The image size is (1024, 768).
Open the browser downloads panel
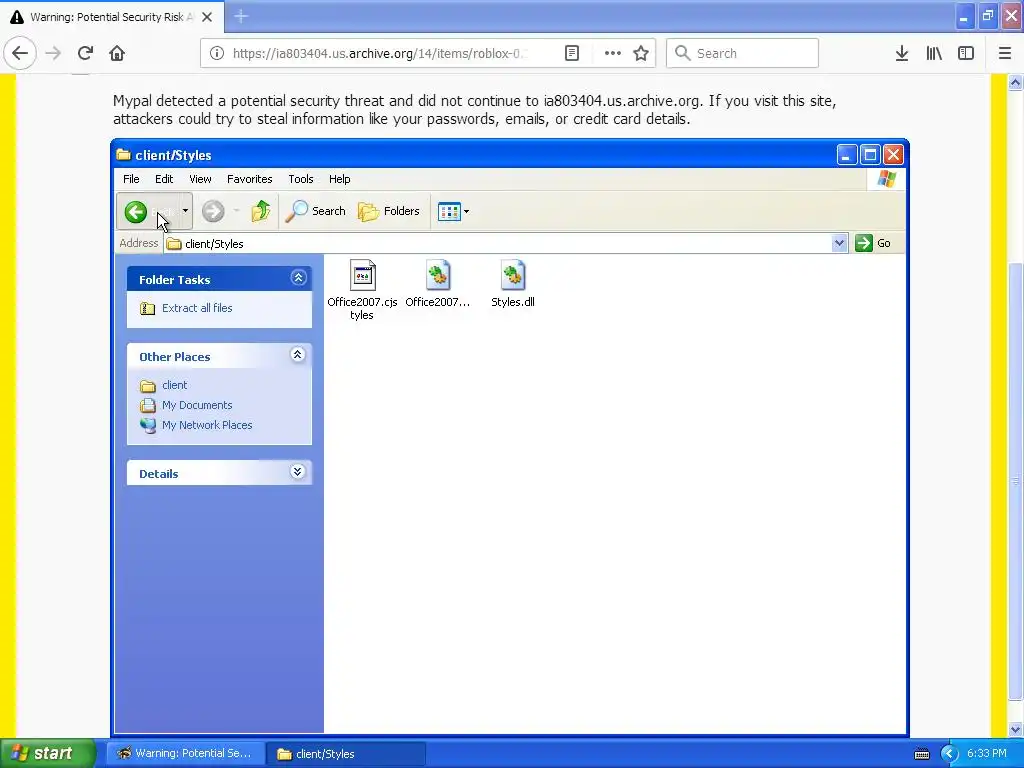902,53
